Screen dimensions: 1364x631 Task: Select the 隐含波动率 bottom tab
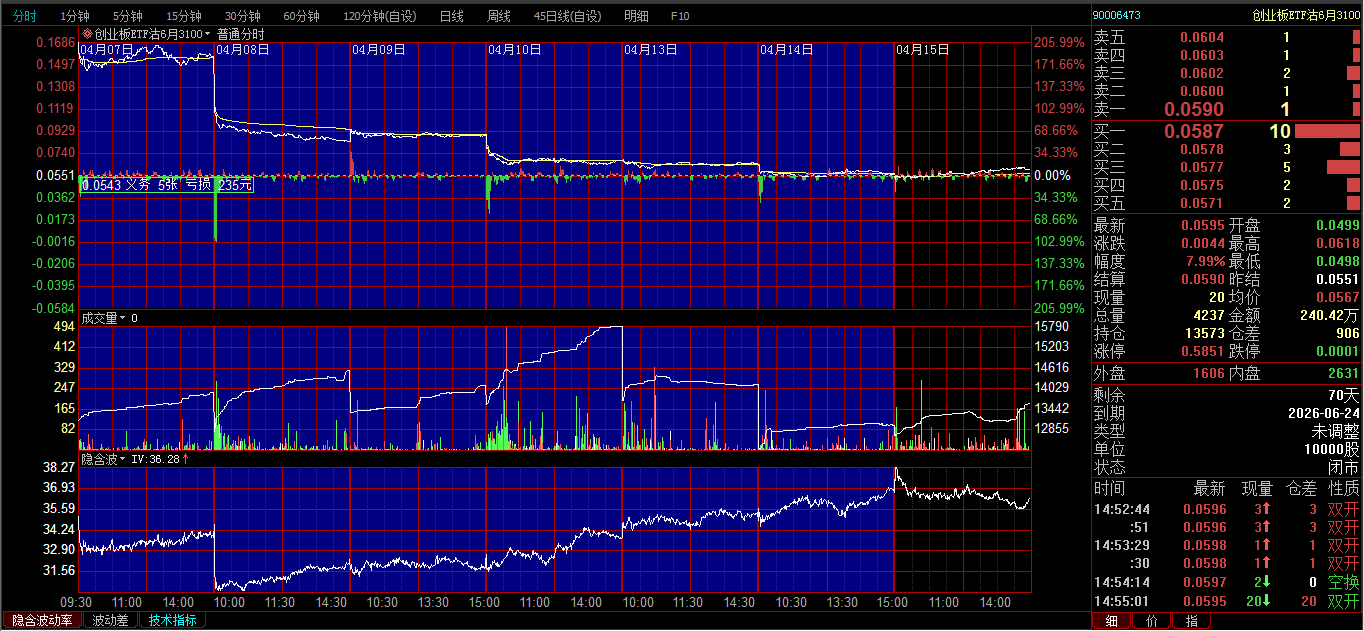pos(41,620)
